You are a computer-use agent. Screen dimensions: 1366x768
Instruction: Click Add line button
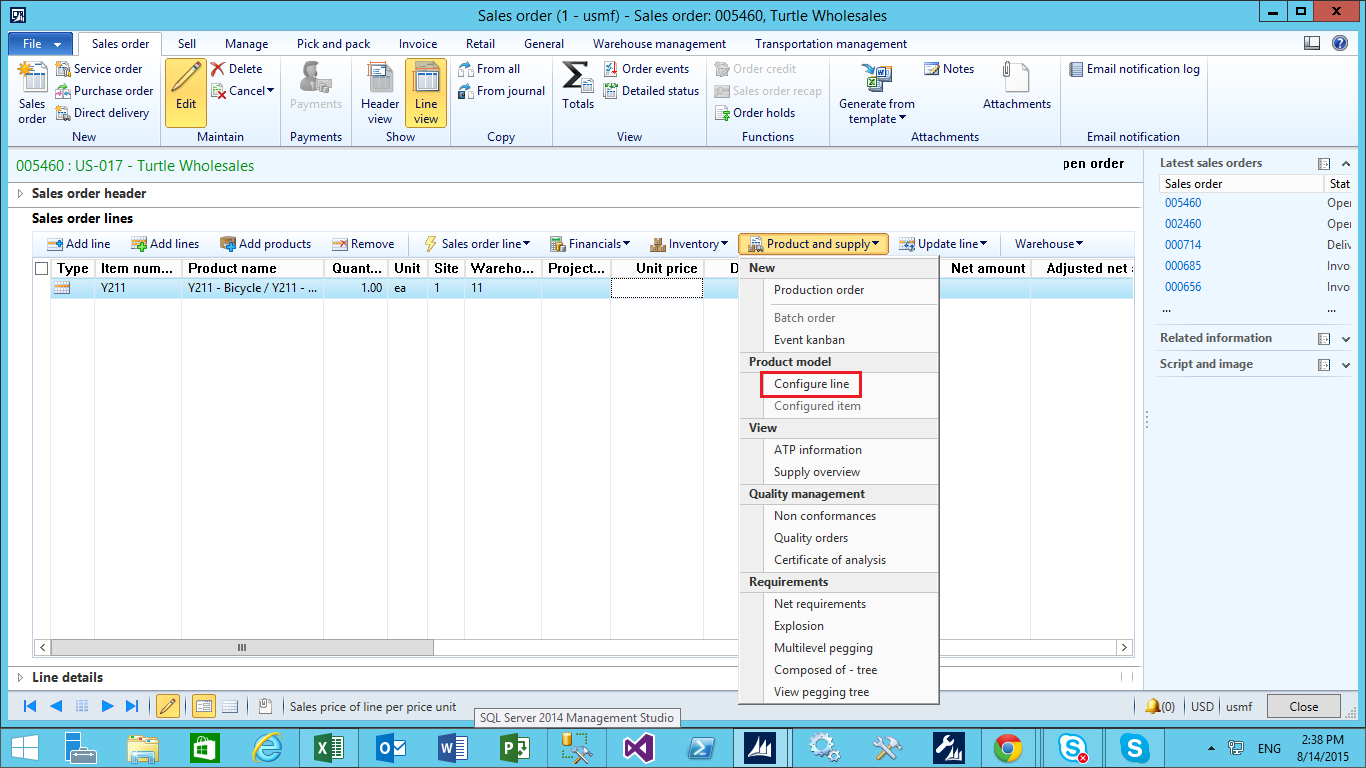pyautogui.click(x=79, y=244)
